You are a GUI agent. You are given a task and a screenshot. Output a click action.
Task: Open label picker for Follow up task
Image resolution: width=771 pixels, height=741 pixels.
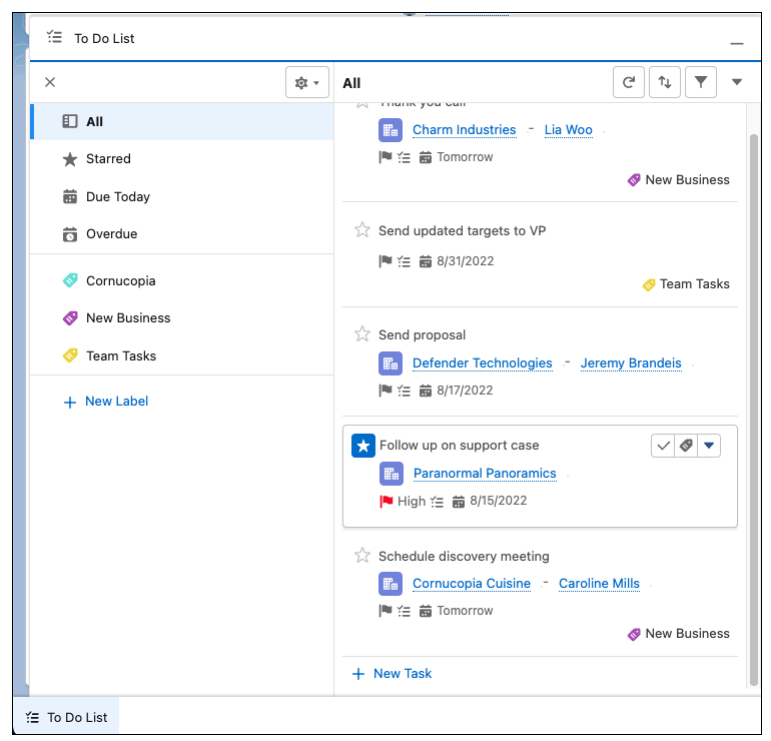pyautogui.click(x=686, y=445)
